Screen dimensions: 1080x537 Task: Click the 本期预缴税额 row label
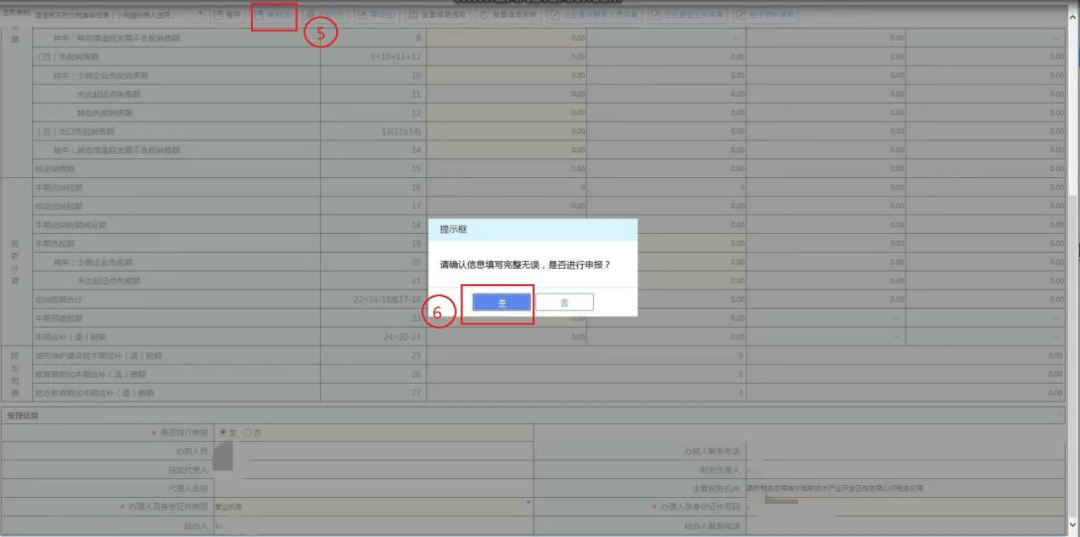point(58,318)
